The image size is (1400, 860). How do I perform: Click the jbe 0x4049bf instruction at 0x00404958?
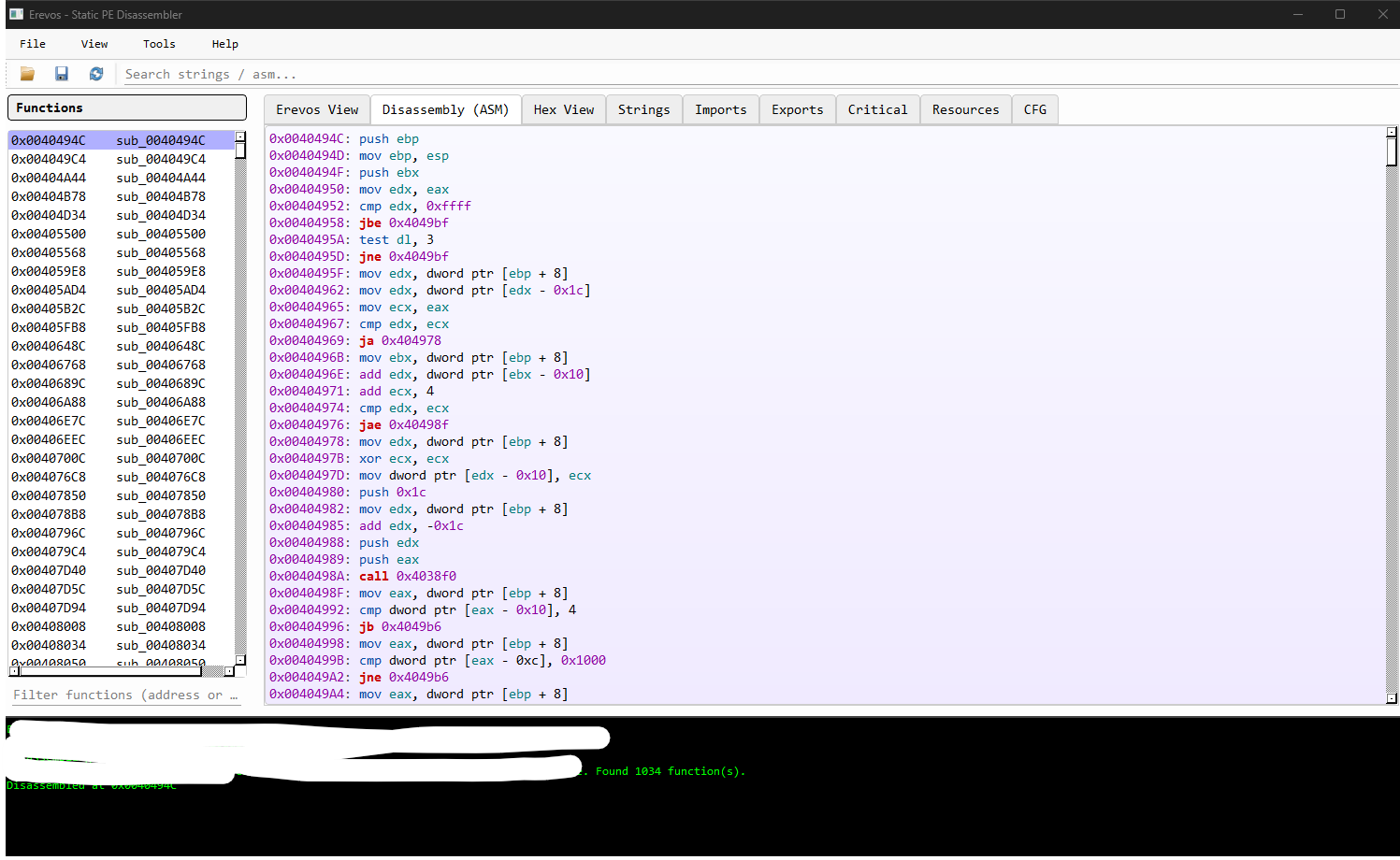click(359, 222)
